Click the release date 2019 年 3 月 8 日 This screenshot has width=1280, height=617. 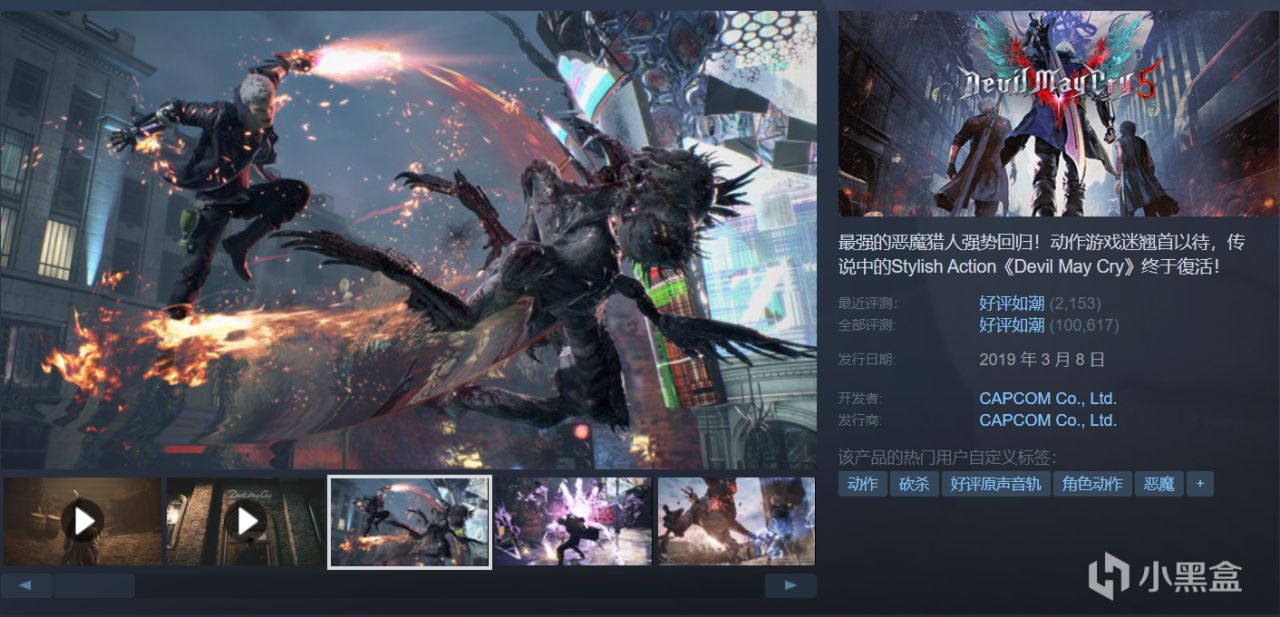(x=1042, y=359)
